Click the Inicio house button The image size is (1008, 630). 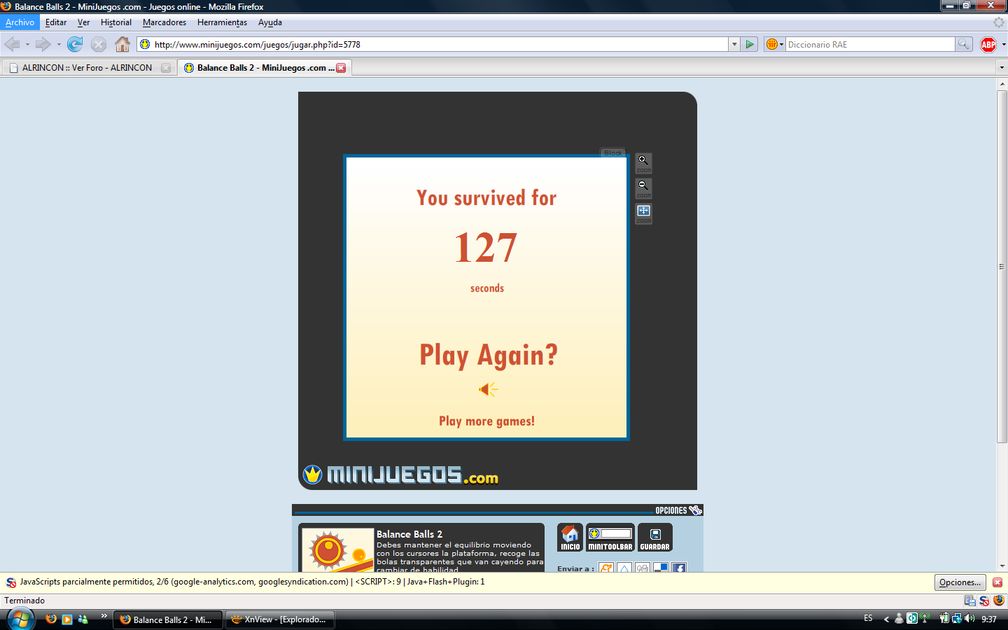pos(570,537)
